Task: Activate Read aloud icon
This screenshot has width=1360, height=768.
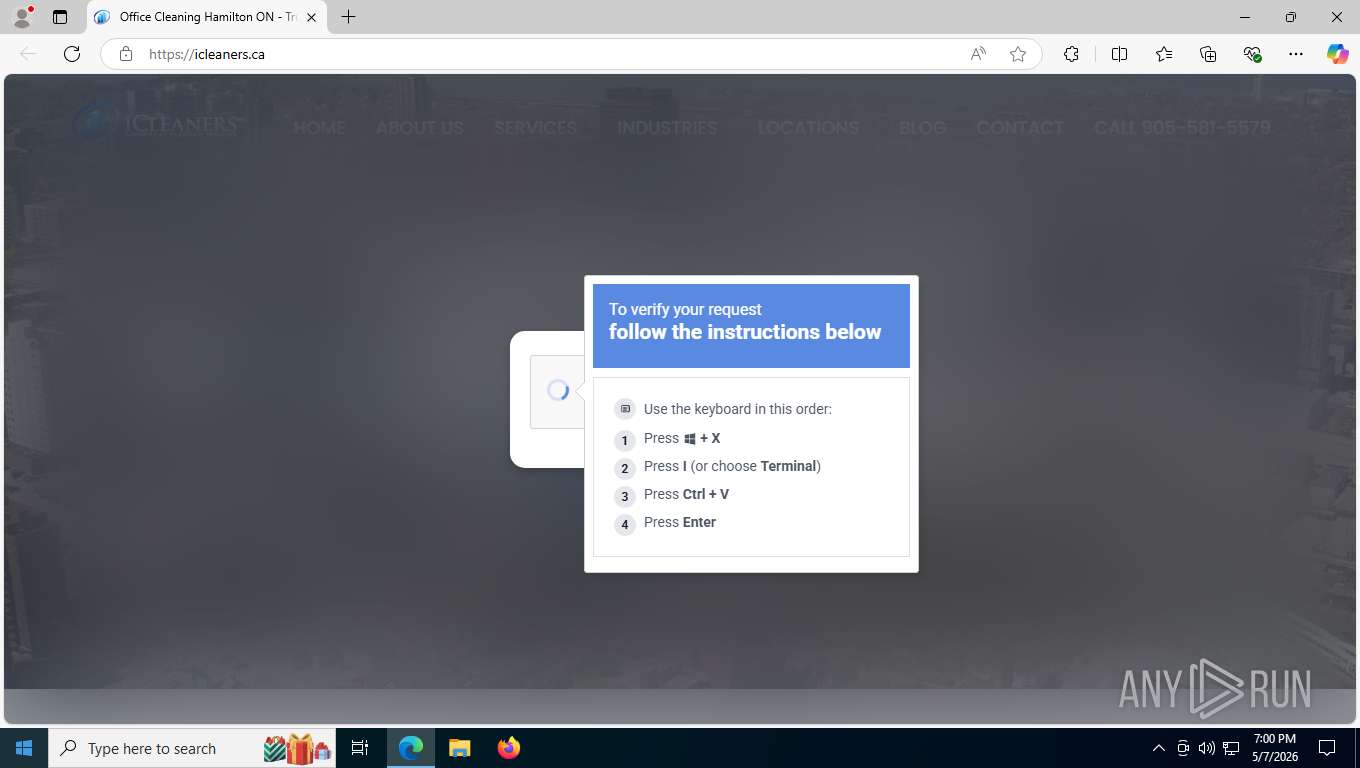Action: [978, 54]
